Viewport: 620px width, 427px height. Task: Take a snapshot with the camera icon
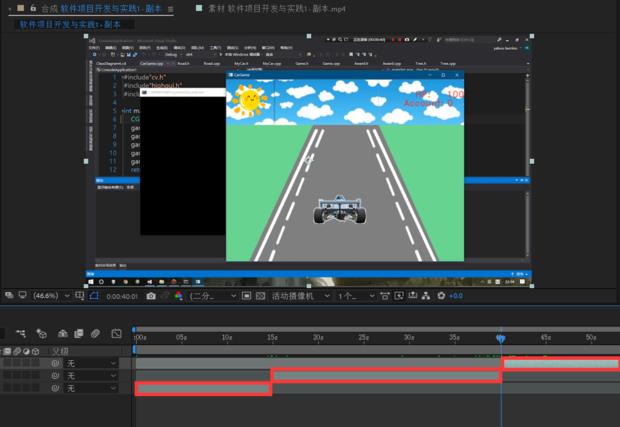click(151, 296)
